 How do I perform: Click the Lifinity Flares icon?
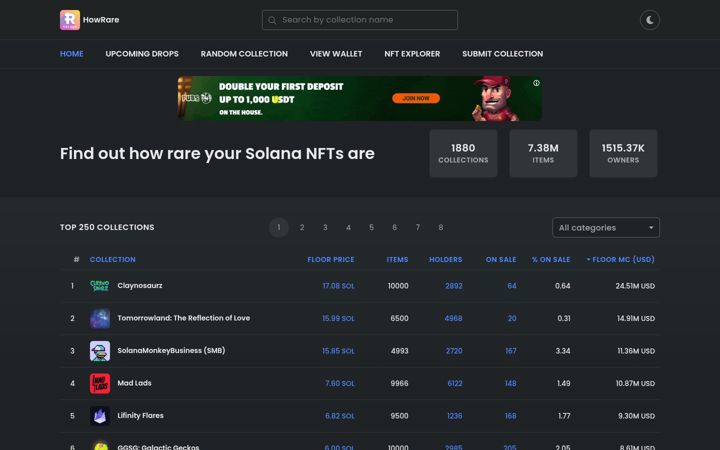(100, 416)
